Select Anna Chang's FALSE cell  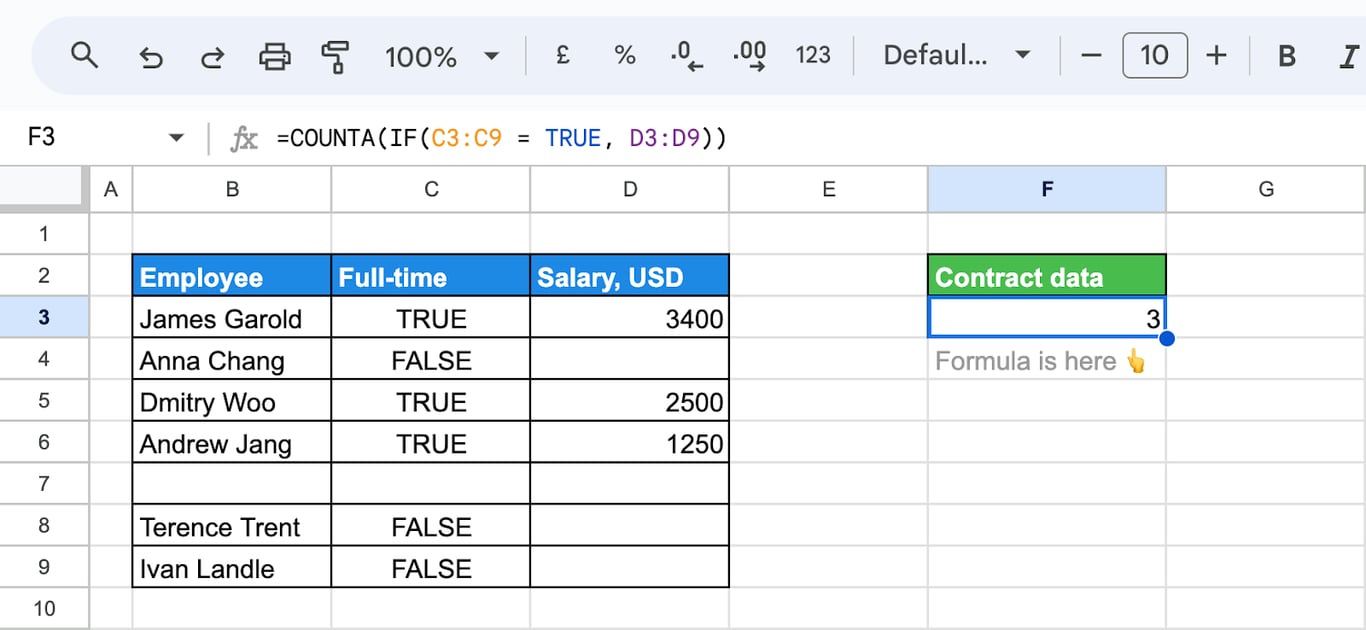pos(431,360)
